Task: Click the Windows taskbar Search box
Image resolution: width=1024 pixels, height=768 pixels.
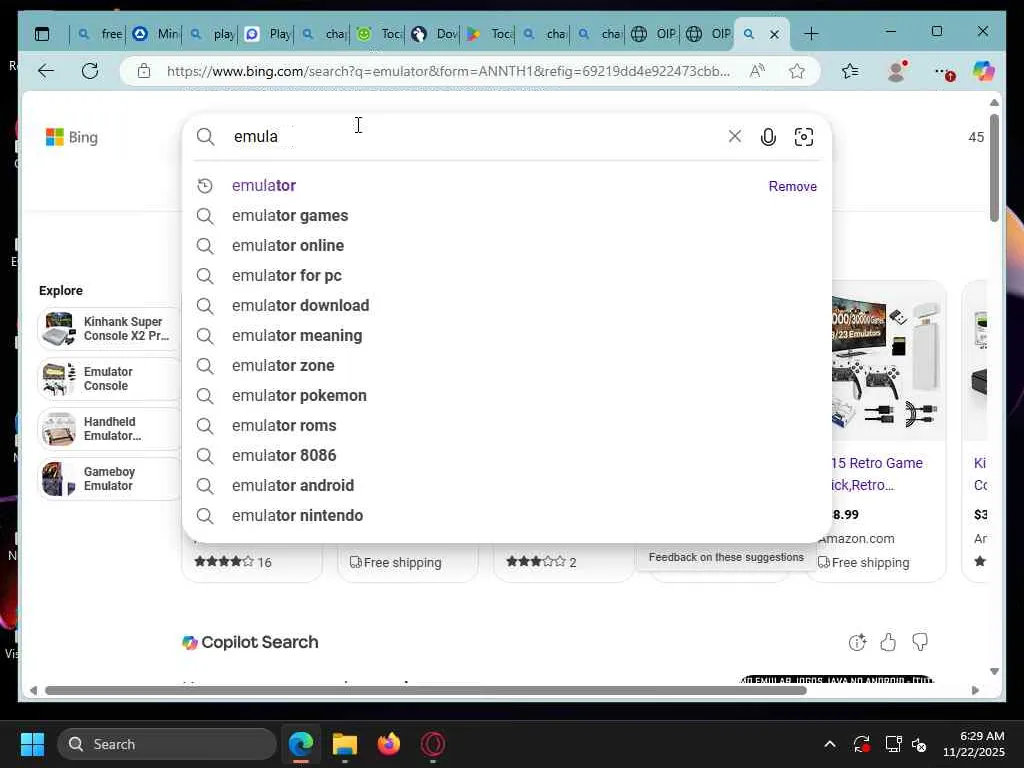Action: click(x=167, y=744)
